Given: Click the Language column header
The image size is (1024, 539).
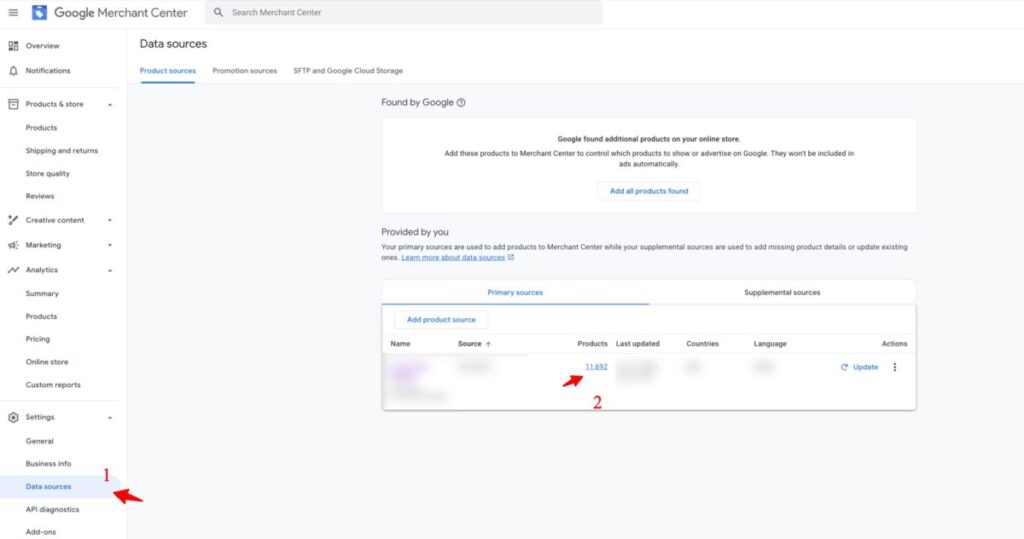Looking at the screenshot, I should (x=770, y=344).
